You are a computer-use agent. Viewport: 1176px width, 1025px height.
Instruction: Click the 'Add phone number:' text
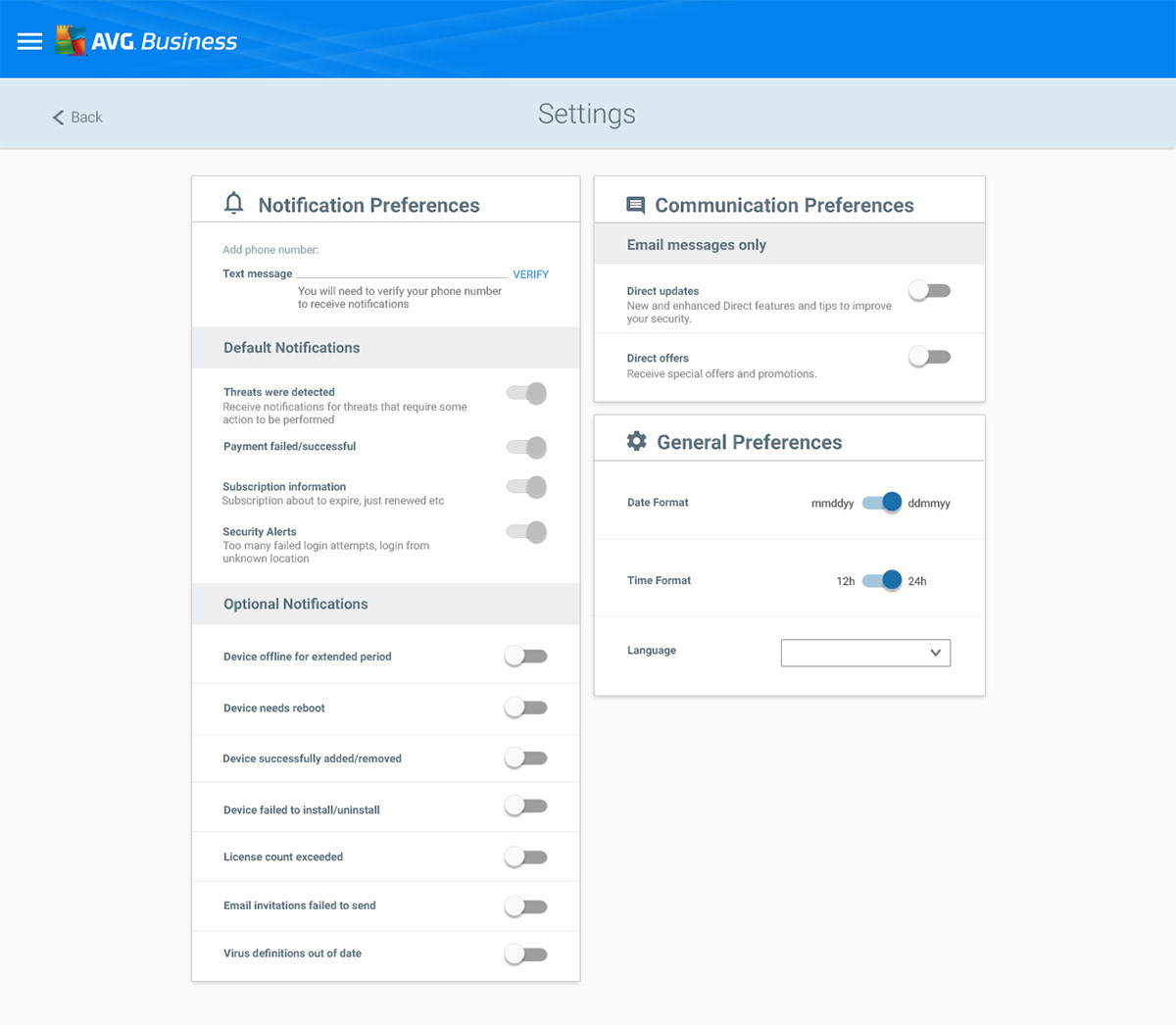(270, 250)
